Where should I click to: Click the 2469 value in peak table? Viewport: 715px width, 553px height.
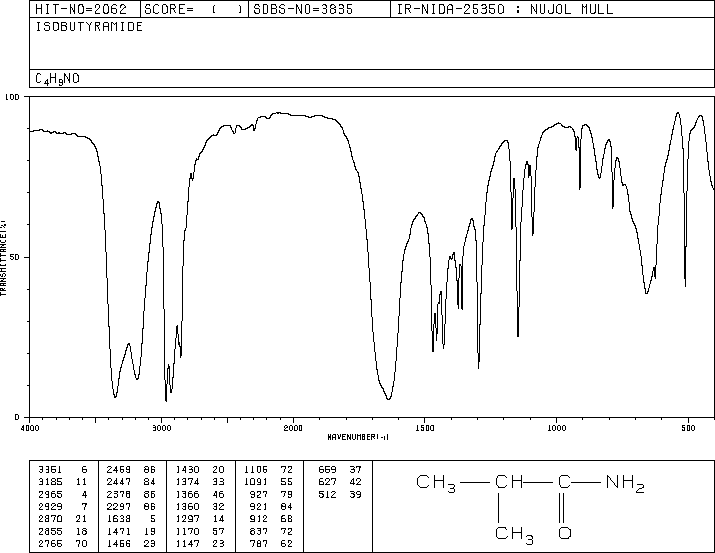[119, 470]
